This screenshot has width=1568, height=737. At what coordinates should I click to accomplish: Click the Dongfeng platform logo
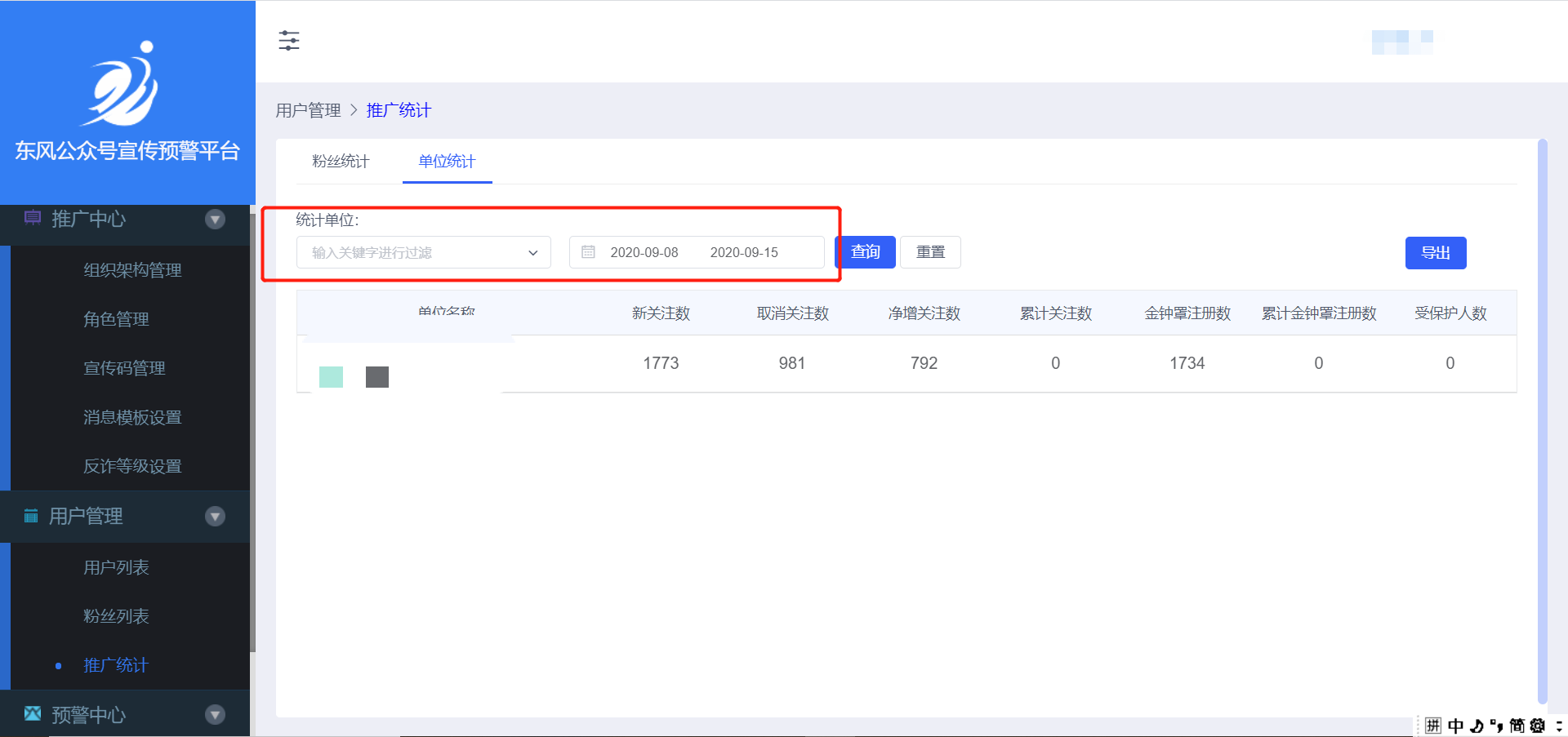click(x=123, y=83)
